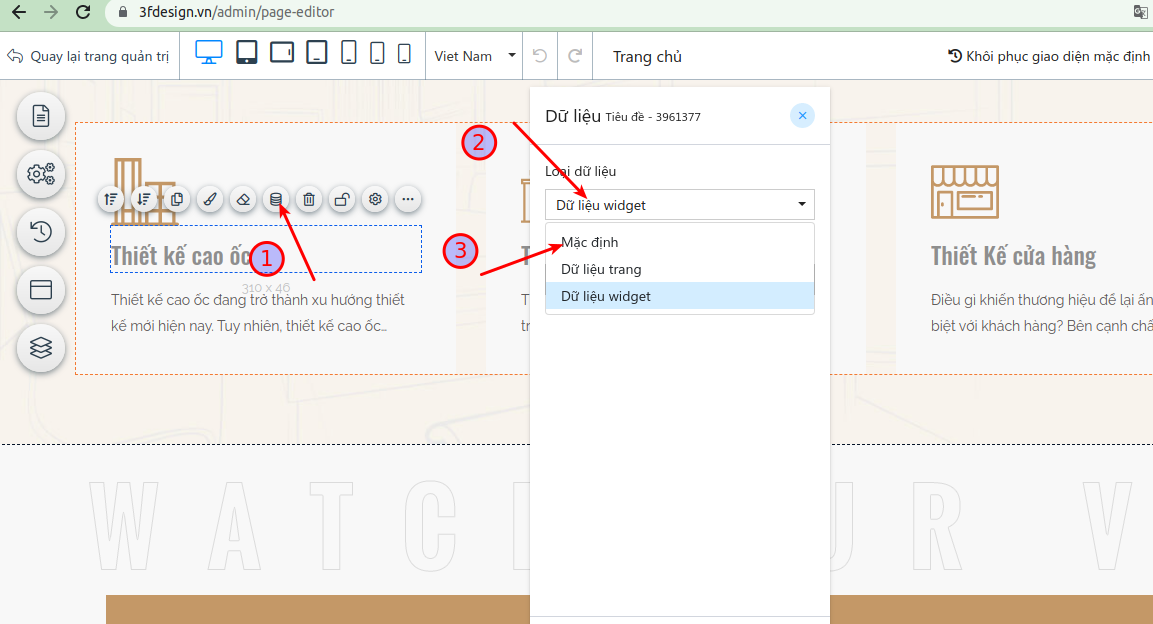Click the storefront shop icon image
Screen dimensions: 1153x624
(965, 191)
